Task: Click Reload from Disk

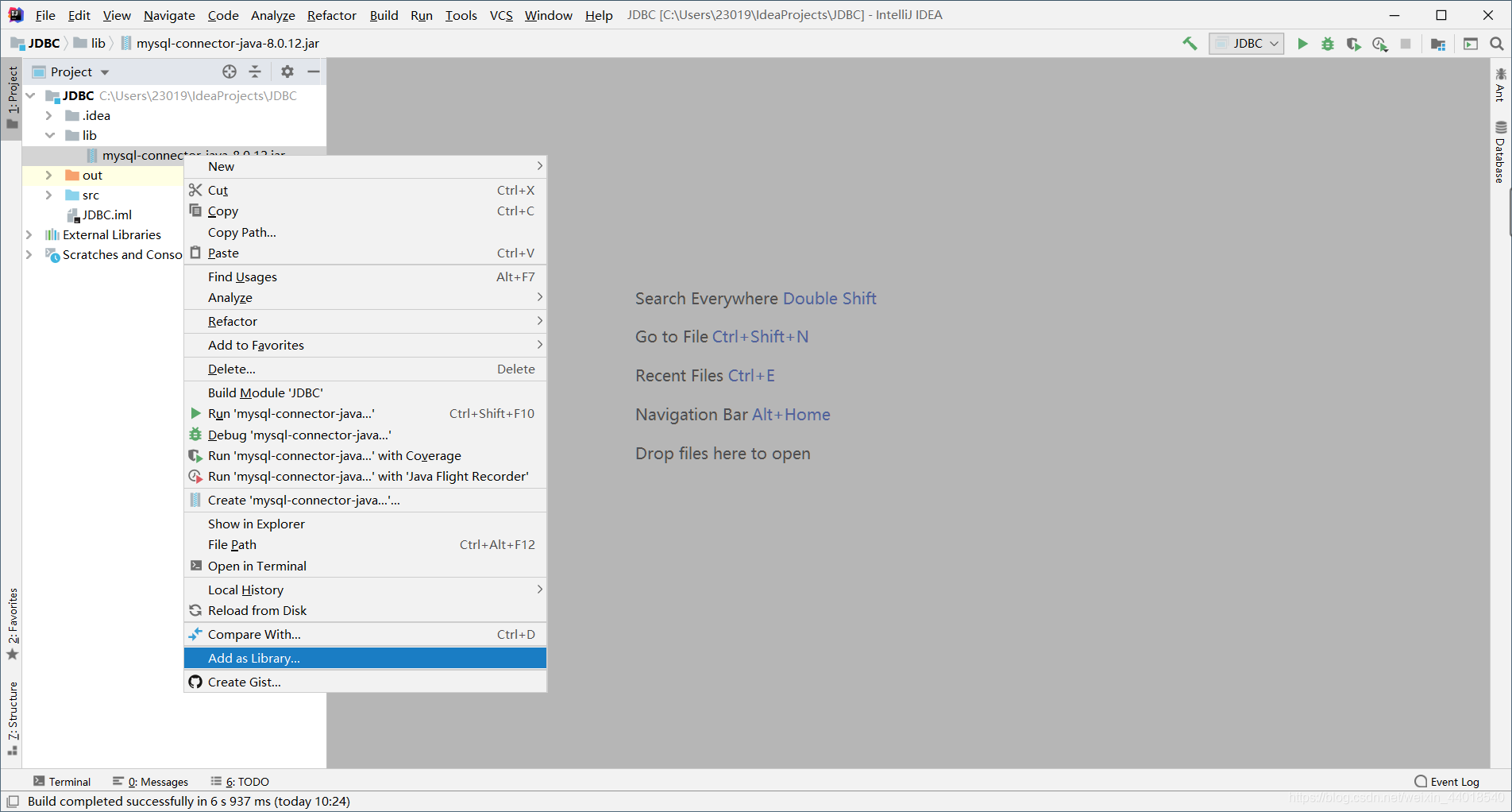Action: pyautogui.click(x=365, y=610)
